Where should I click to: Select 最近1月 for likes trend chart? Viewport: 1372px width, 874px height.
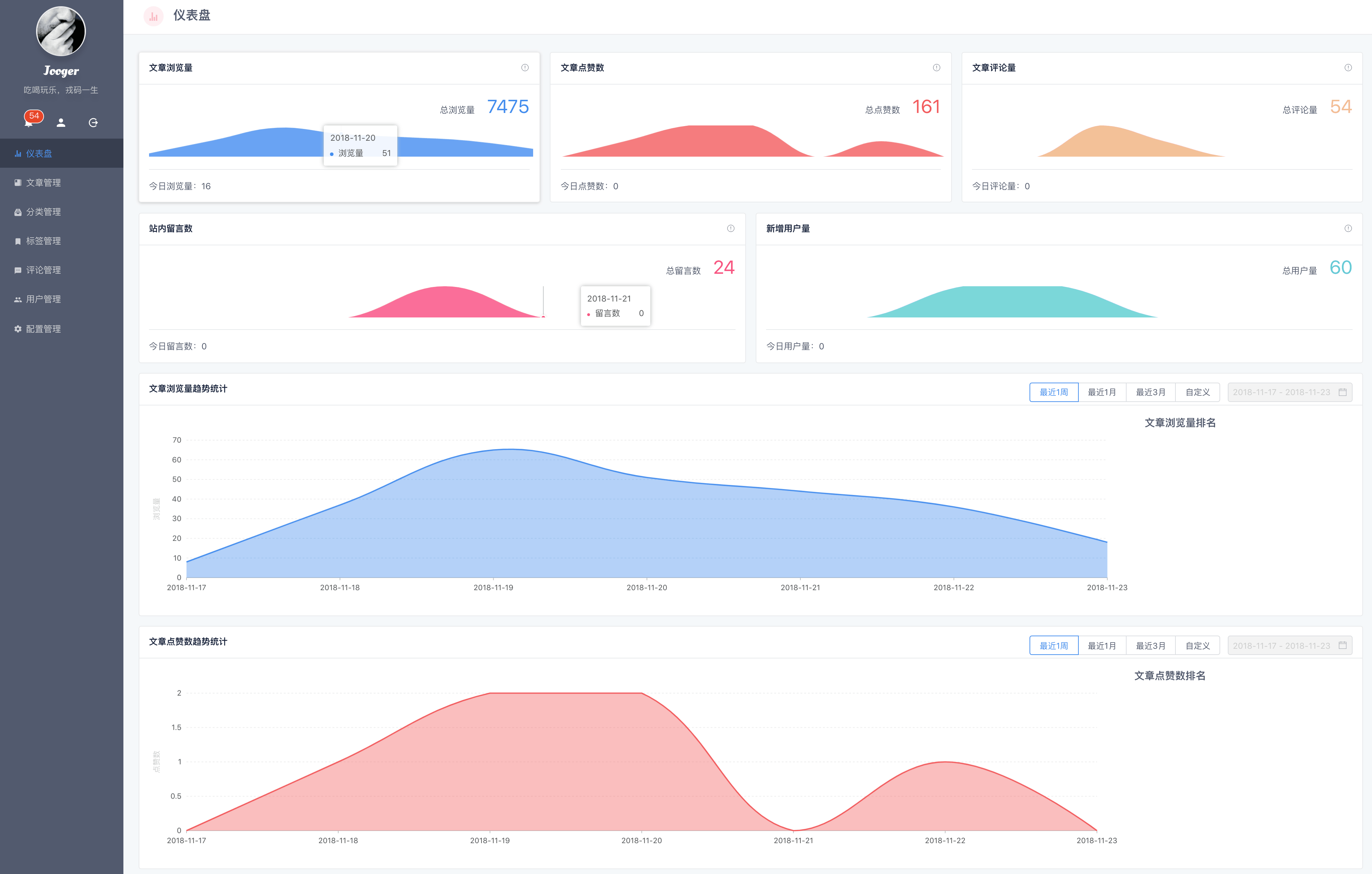[1101, 646]
